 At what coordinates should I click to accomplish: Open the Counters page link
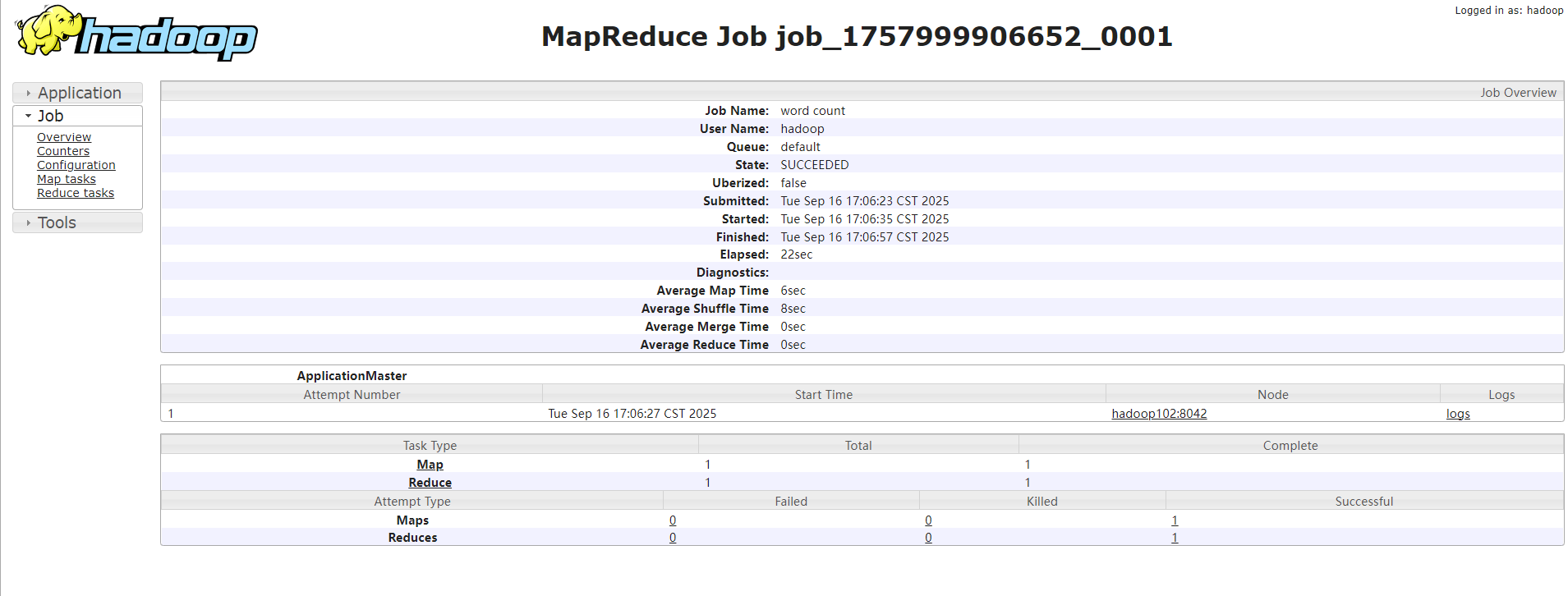pyautogui.click(x=63, y=151)
